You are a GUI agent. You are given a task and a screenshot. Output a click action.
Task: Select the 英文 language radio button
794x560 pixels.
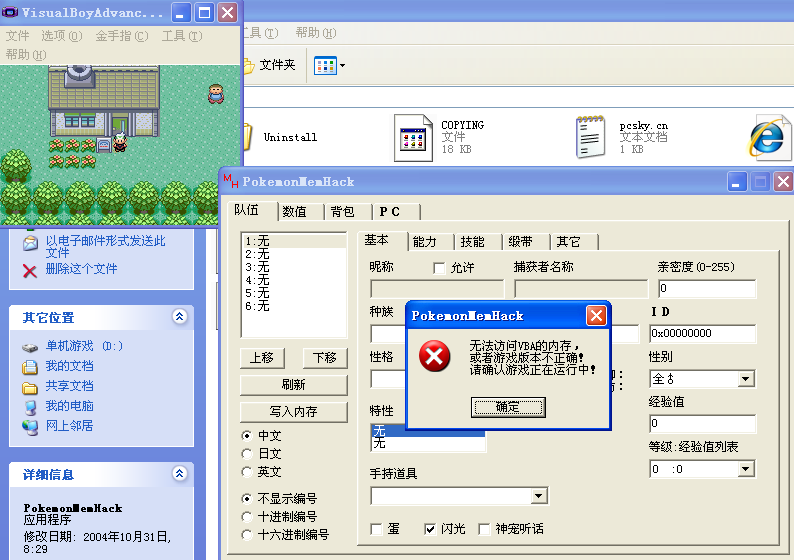pyautogui.click(x=247, y=472)
